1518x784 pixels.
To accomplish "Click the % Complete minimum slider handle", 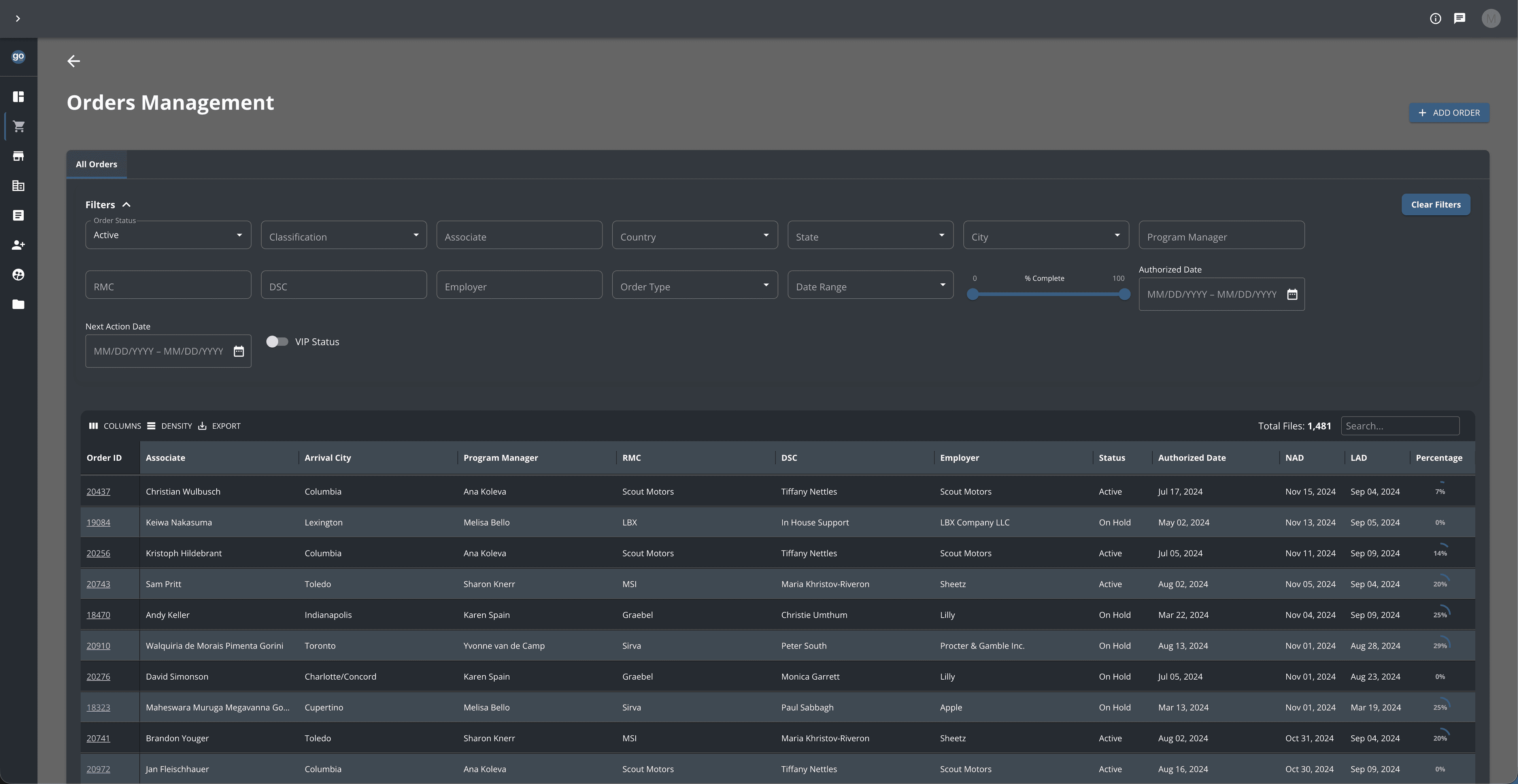I will click(973, 294).
